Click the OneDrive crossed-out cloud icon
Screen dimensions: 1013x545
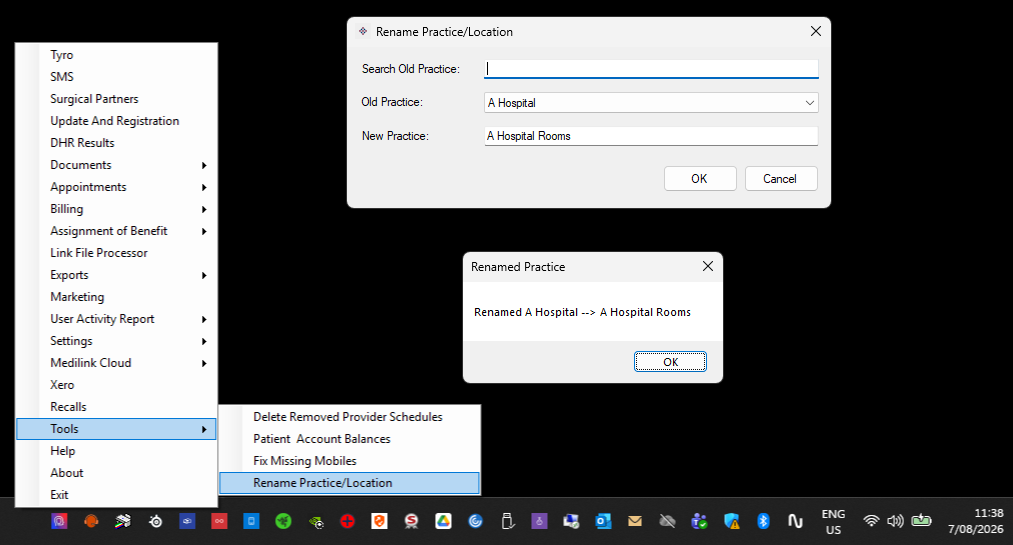pyautogui.click(x=667, y=521)
